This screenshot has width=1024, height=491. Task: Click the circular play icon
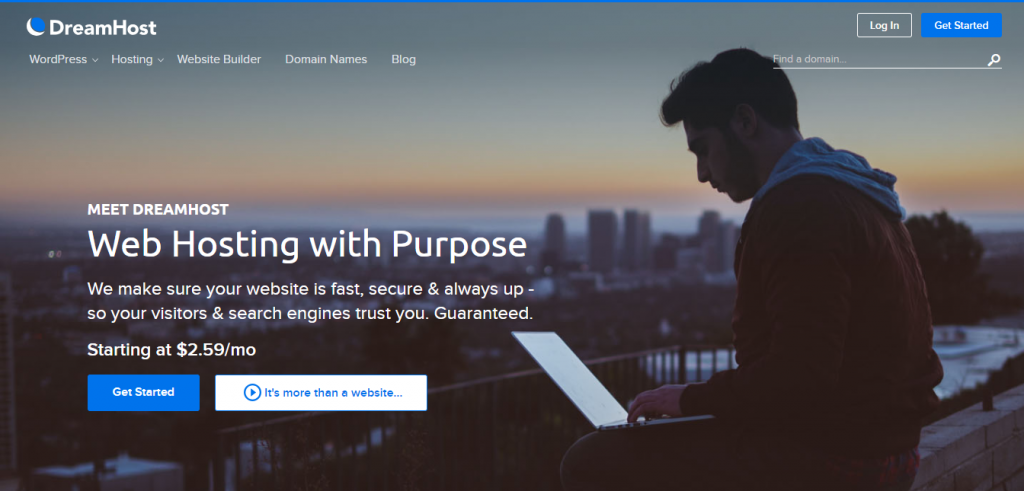[x=252, y=392]
